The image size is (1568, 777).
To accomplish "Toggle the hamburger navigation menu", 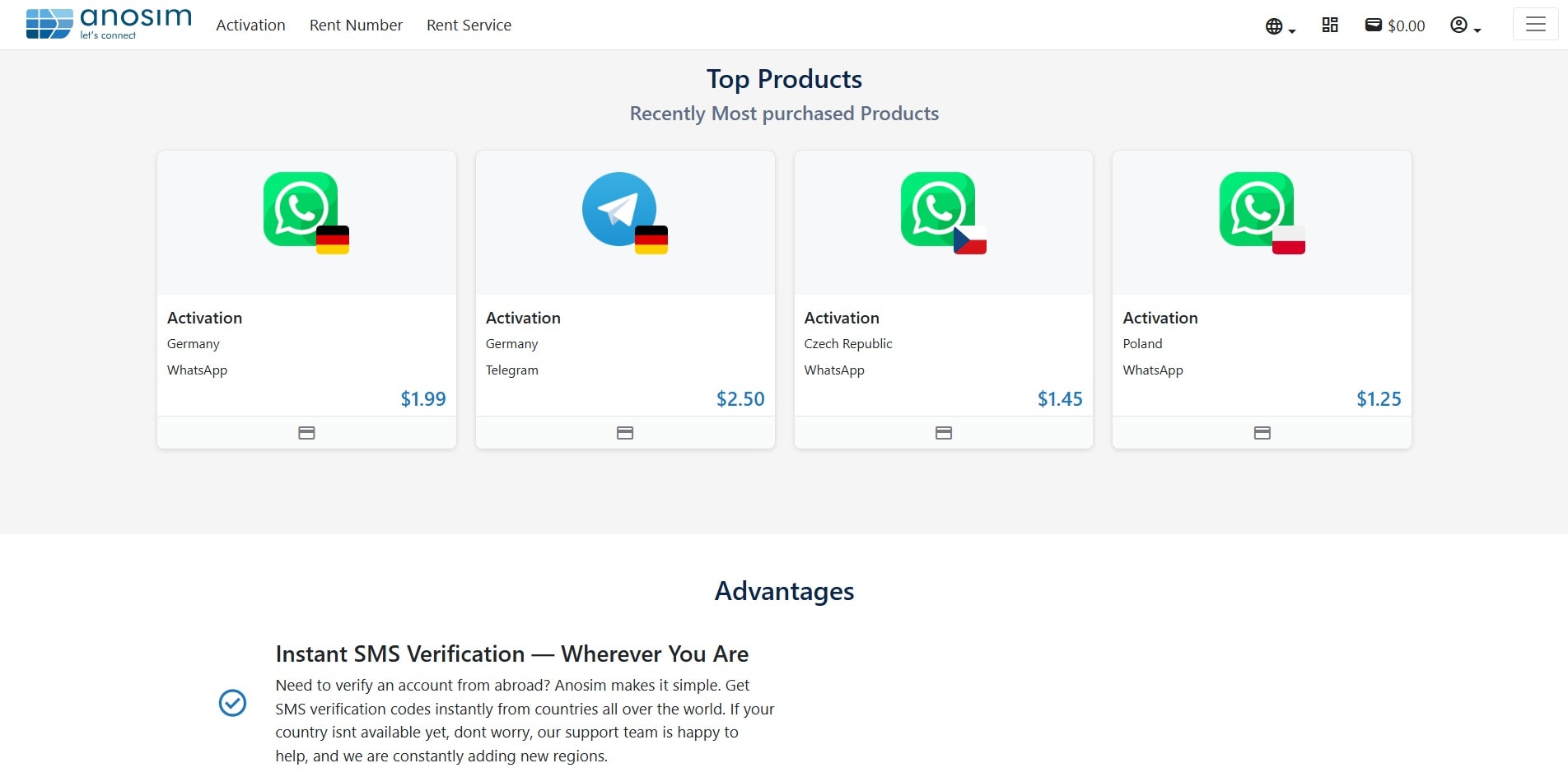I will tap(1535, 25).
